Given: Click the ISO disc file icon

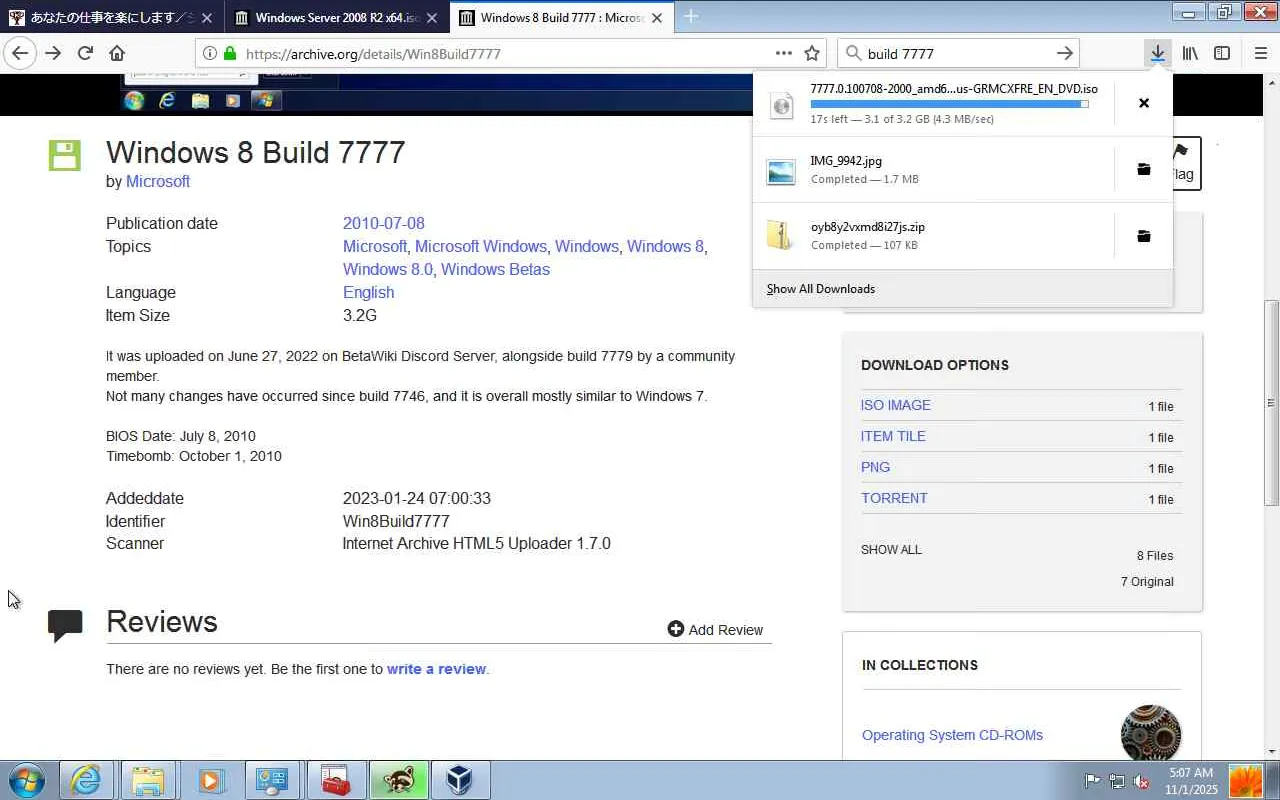Looking at the screenshot, I should pos(781,104).
